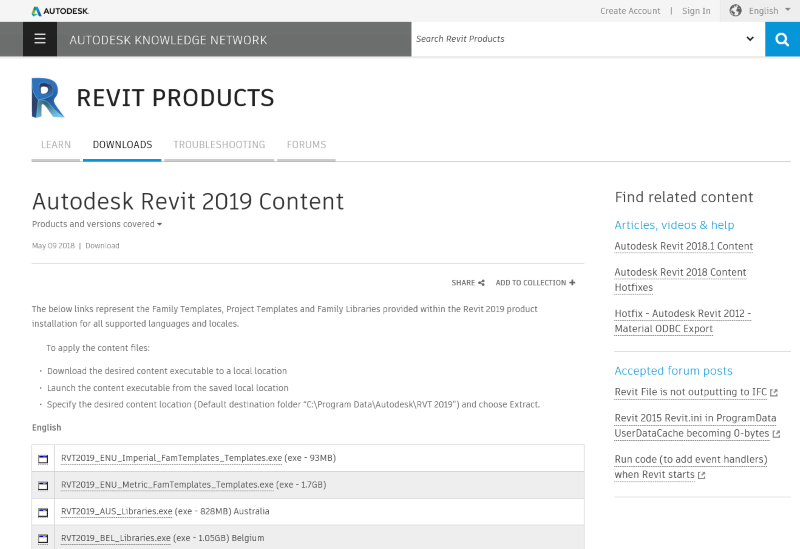Screen dimensions: 800x549
Task: Open the hamburger navigation menu
Action: [x=40, y=39]
